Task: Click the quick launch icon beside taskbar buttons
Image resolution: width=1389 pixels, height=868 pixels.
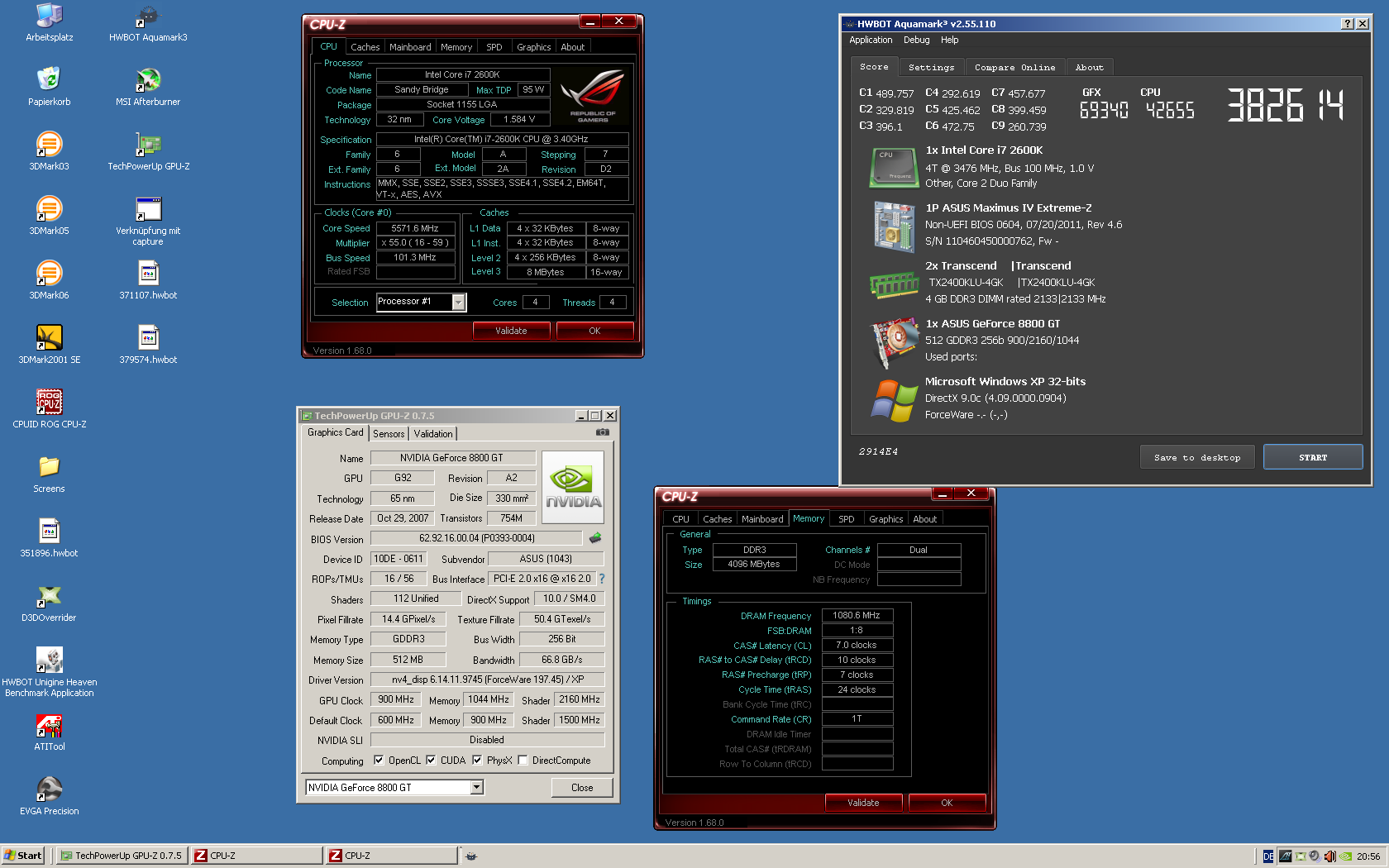Action: (470, 856)
